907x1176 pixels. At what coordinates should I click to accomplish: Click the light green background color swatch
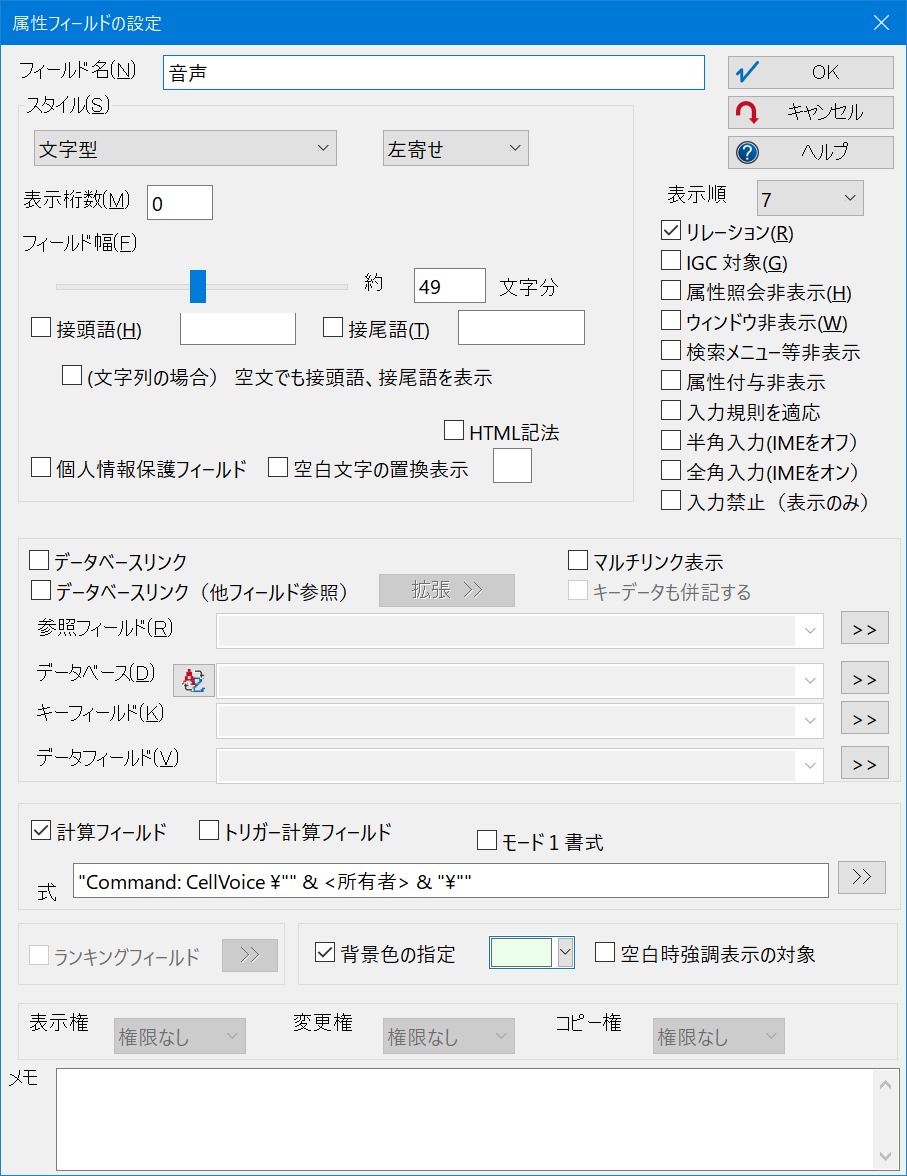coord(521,953)
